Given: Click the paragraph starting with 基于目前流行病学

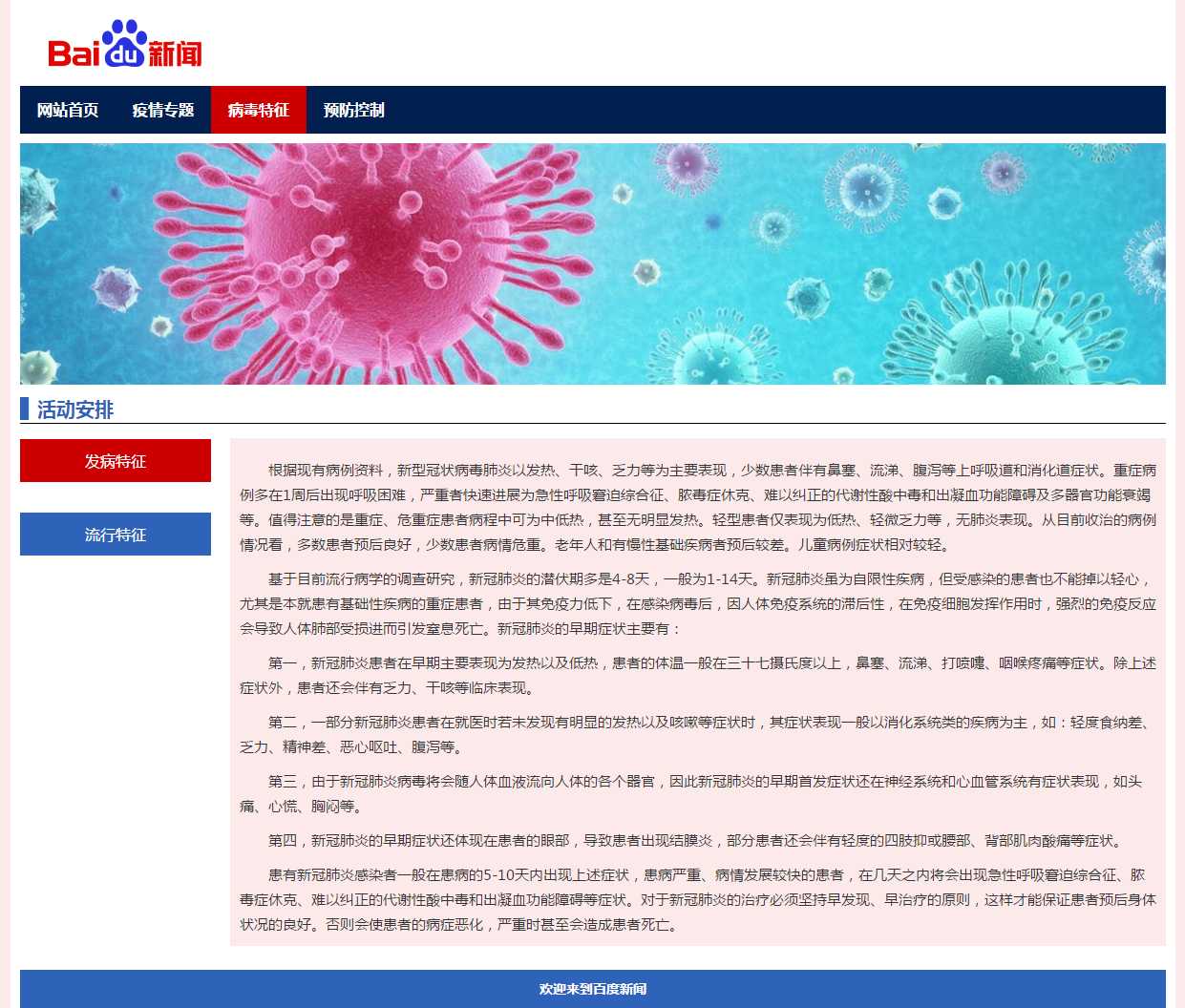Looking at the screenshot, I should [x=697, y=603].
